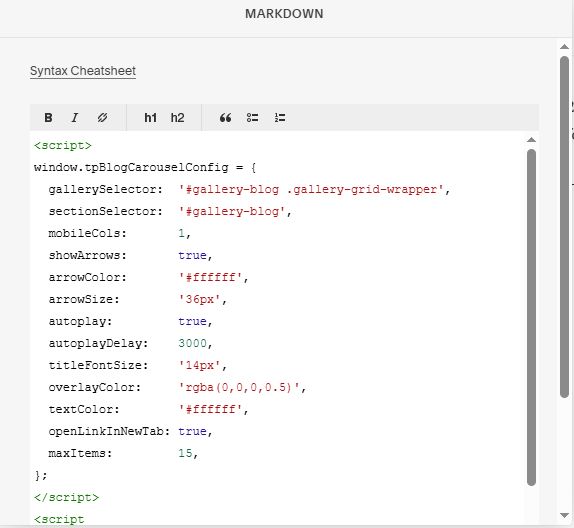The image size is (574, 528).
Task: Insert a blockquote with the quote icon
Action: click(x=225, y=118)
